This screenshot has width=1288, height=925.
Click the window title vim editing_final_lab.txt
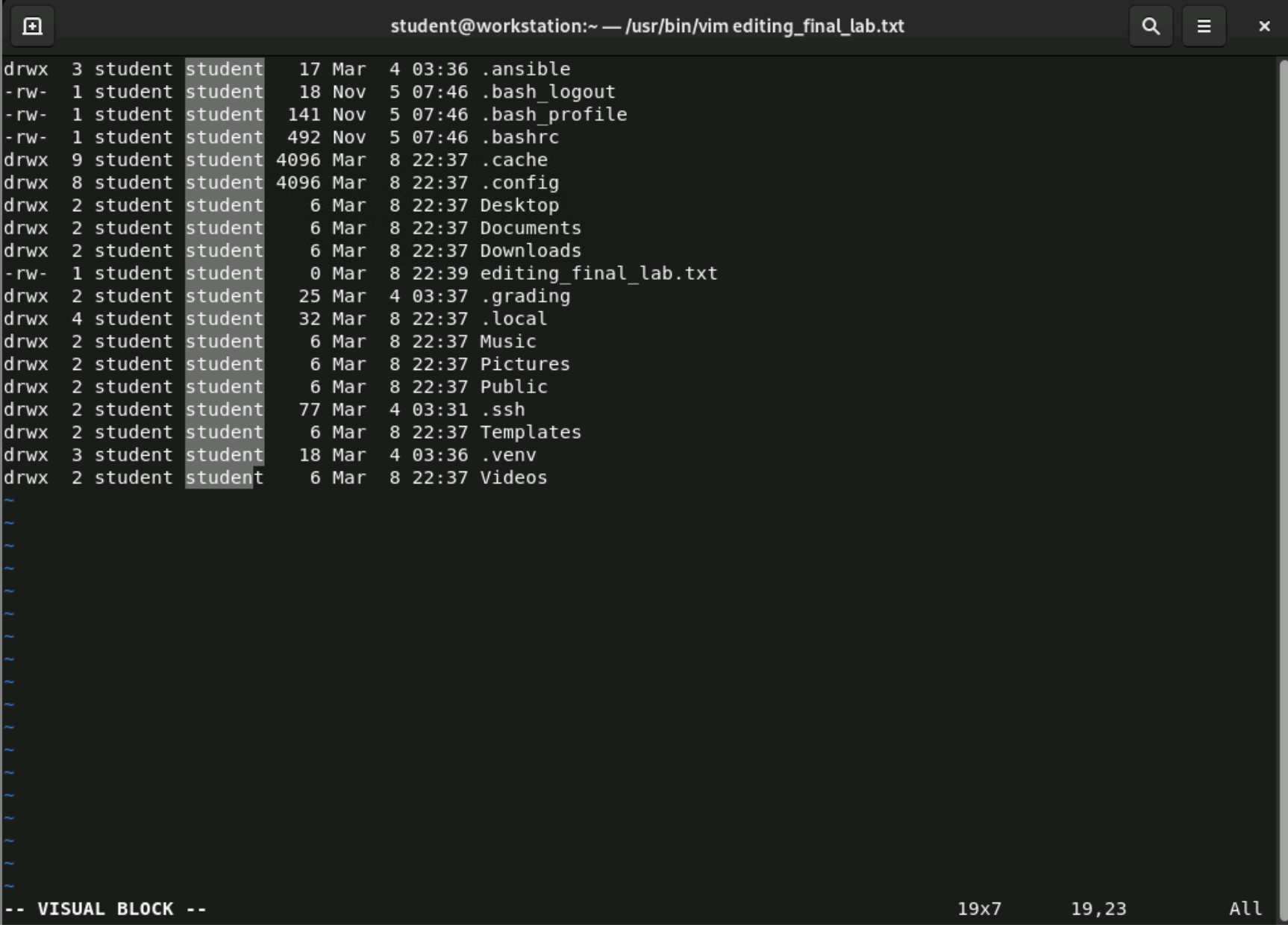(647, 26)
